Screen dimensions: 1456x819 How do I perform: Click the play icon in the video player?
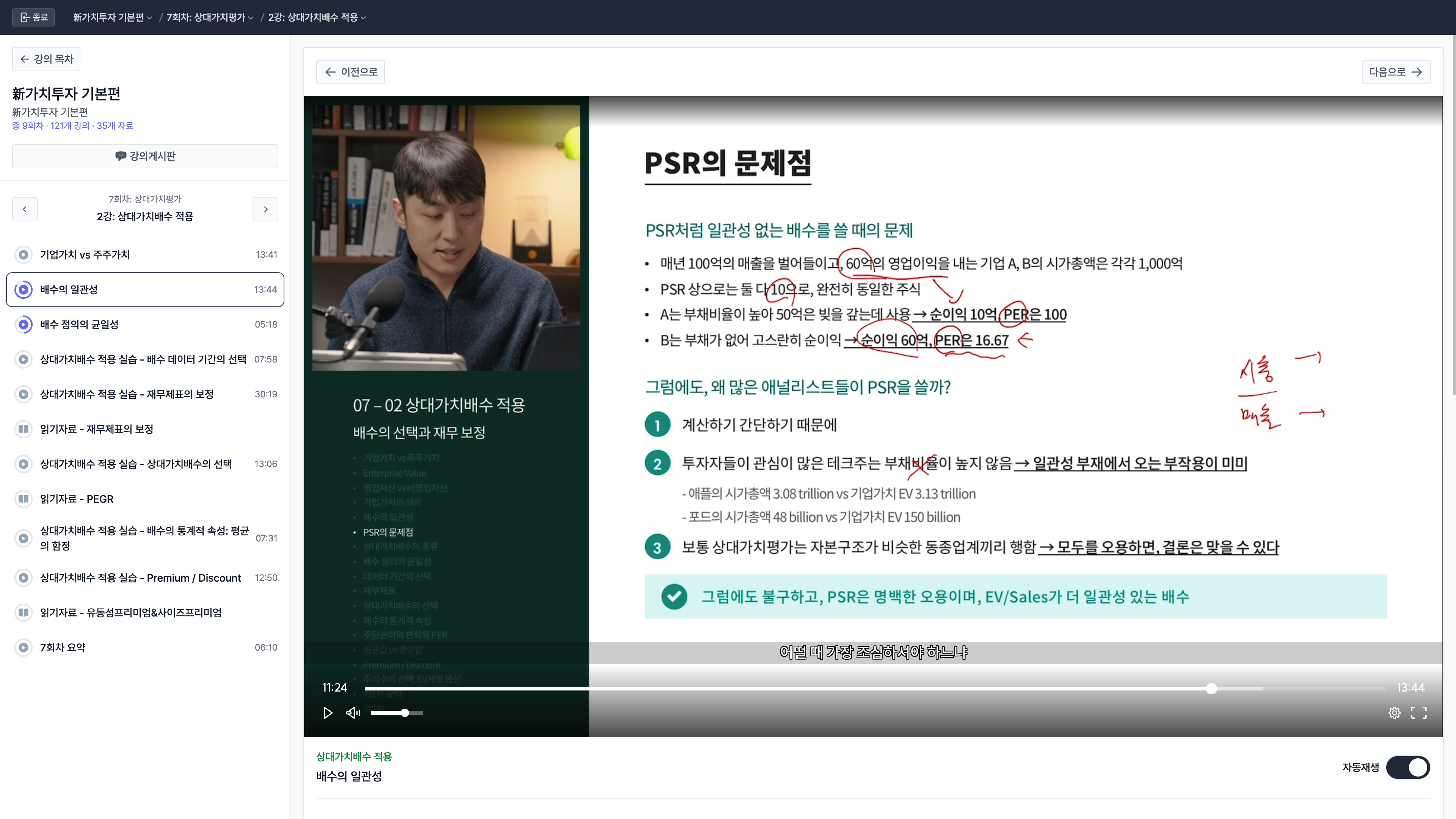click(327, 713)
